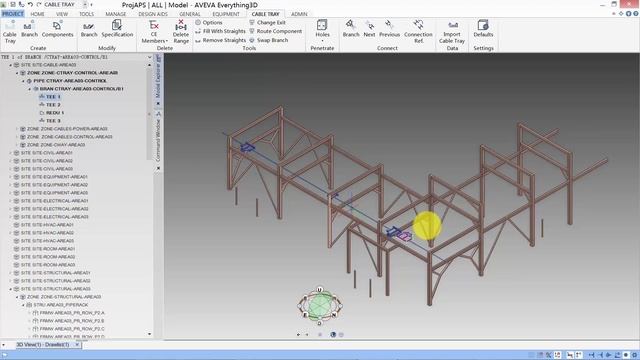Click the explorer scrollbar down arrow
Viewport: 640px width, 360px height.
point(149,334)
